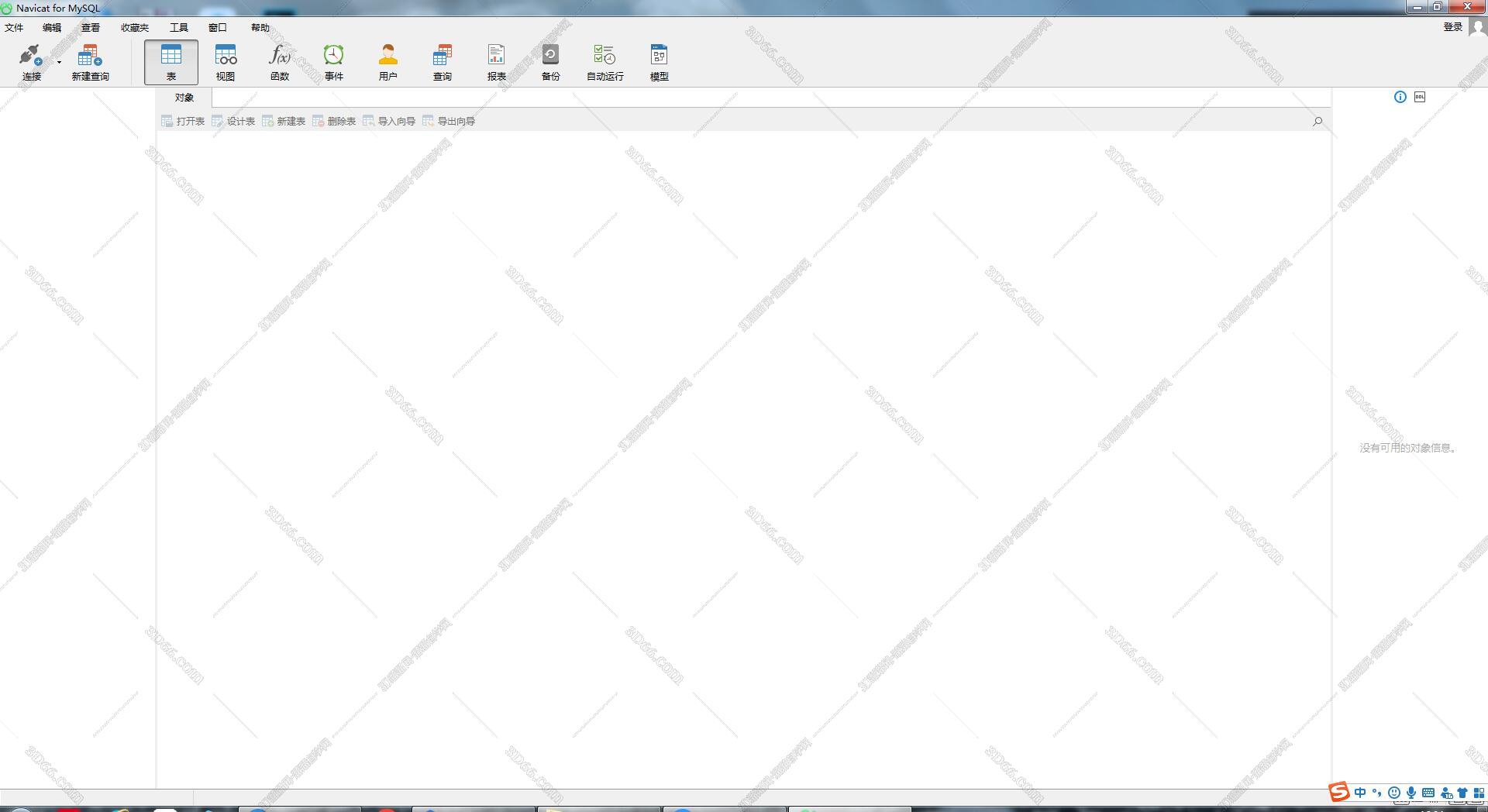
Task: Select the 备份 (Backup) icon
Action: 551,62
